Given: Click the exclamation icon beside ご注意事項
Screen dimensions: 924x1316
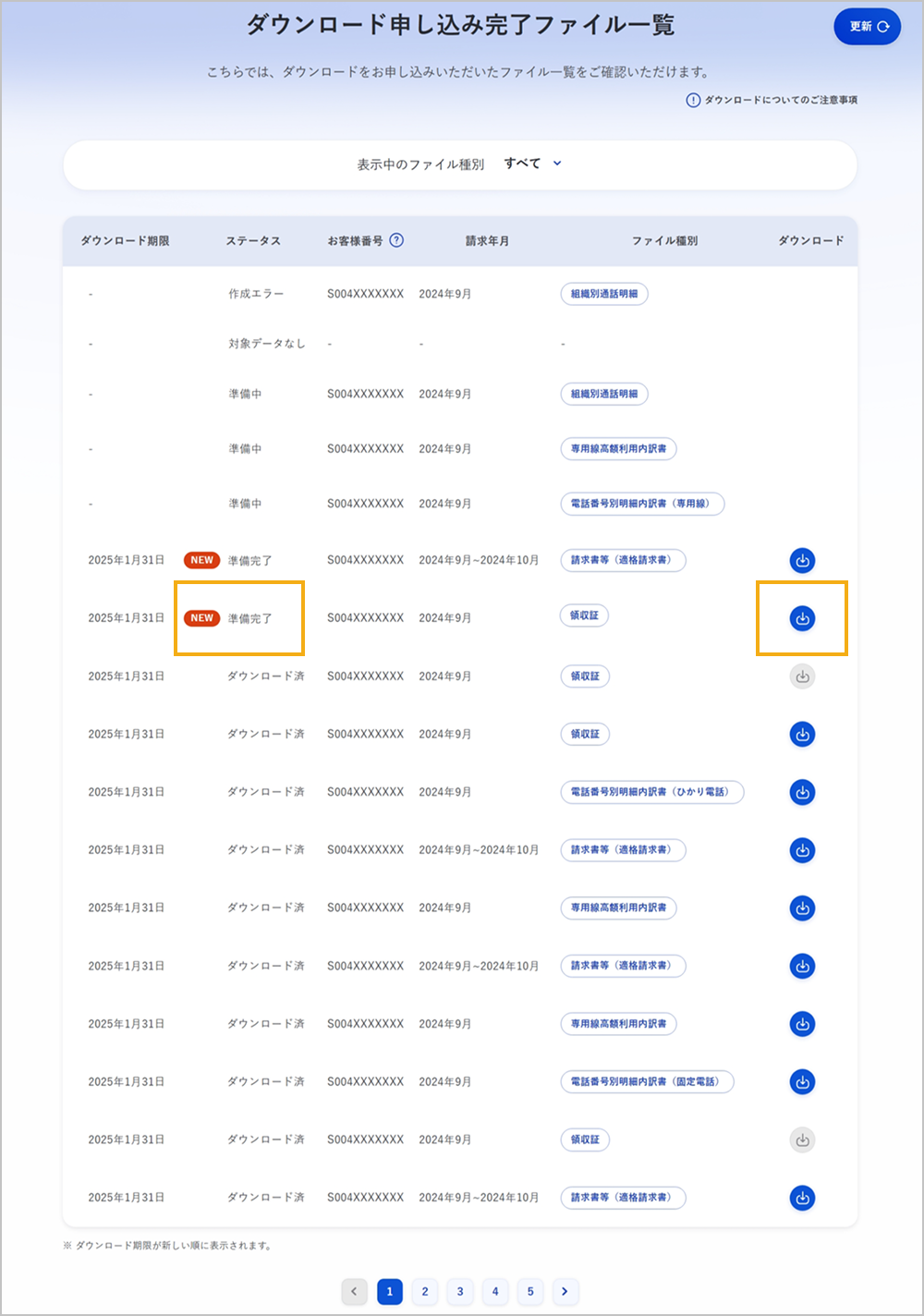Looking at the screenshot, I should [x=693, y=100].
